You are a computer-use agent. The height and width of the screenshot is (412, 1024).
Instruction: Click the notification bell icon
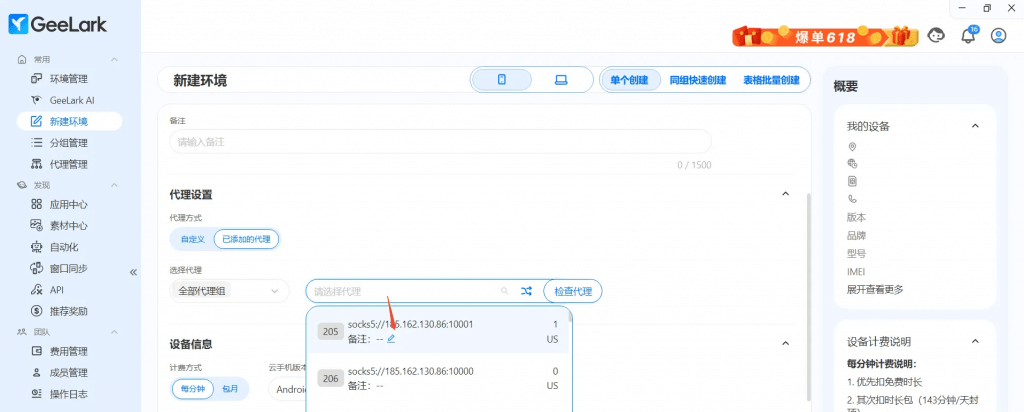point(967,36)
